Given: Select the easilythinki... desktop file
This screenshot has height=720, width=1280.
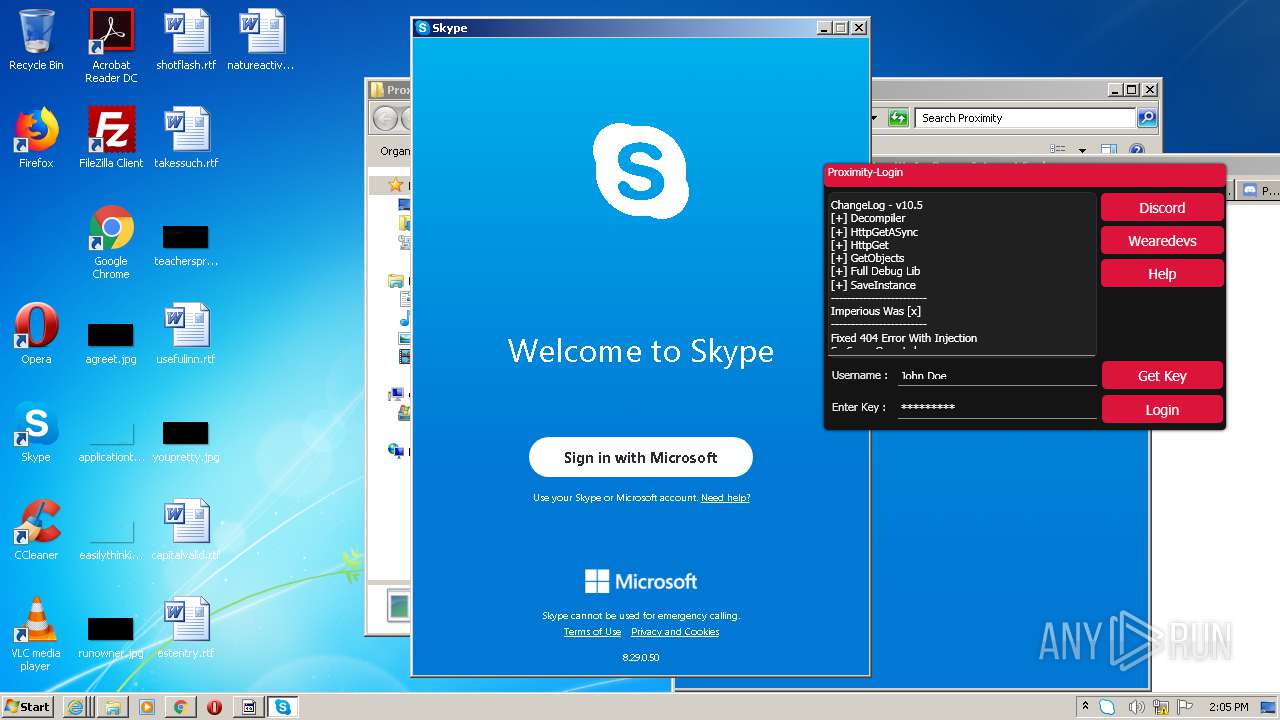Looking at the screenshot, I should pos(111,538).
